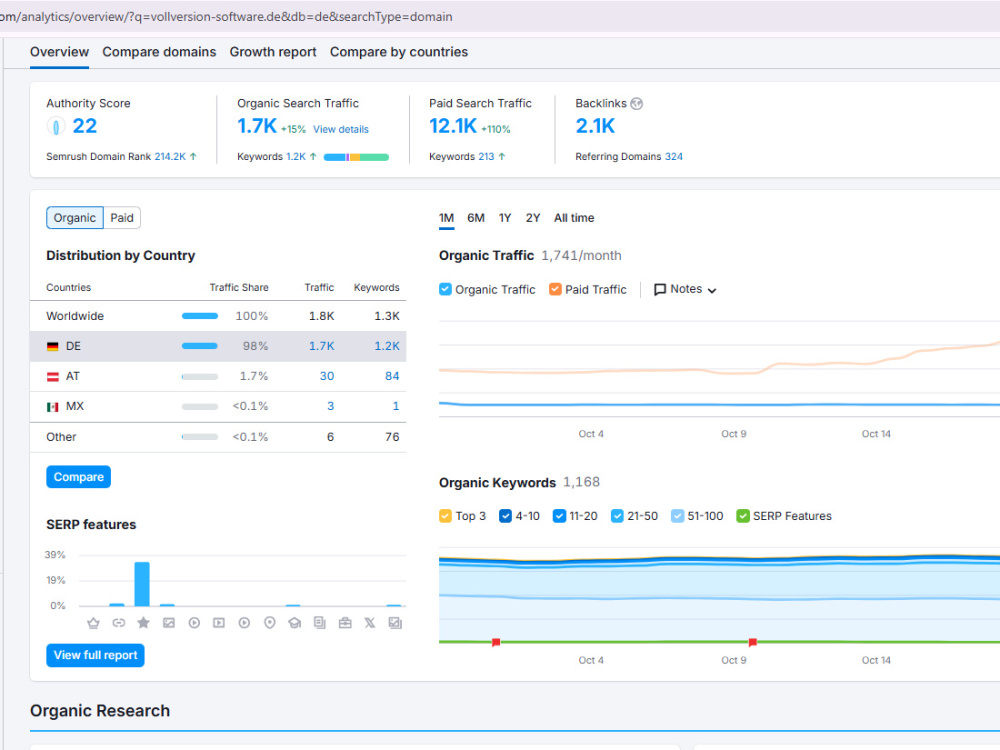Click DE traffic value 1.7K

[x=321, y=346]
